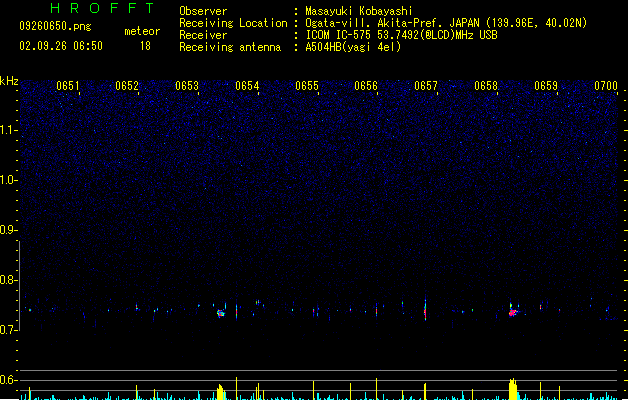Click the Receiver label
Viewport: 629px width, 400px height.
(203, 35)
